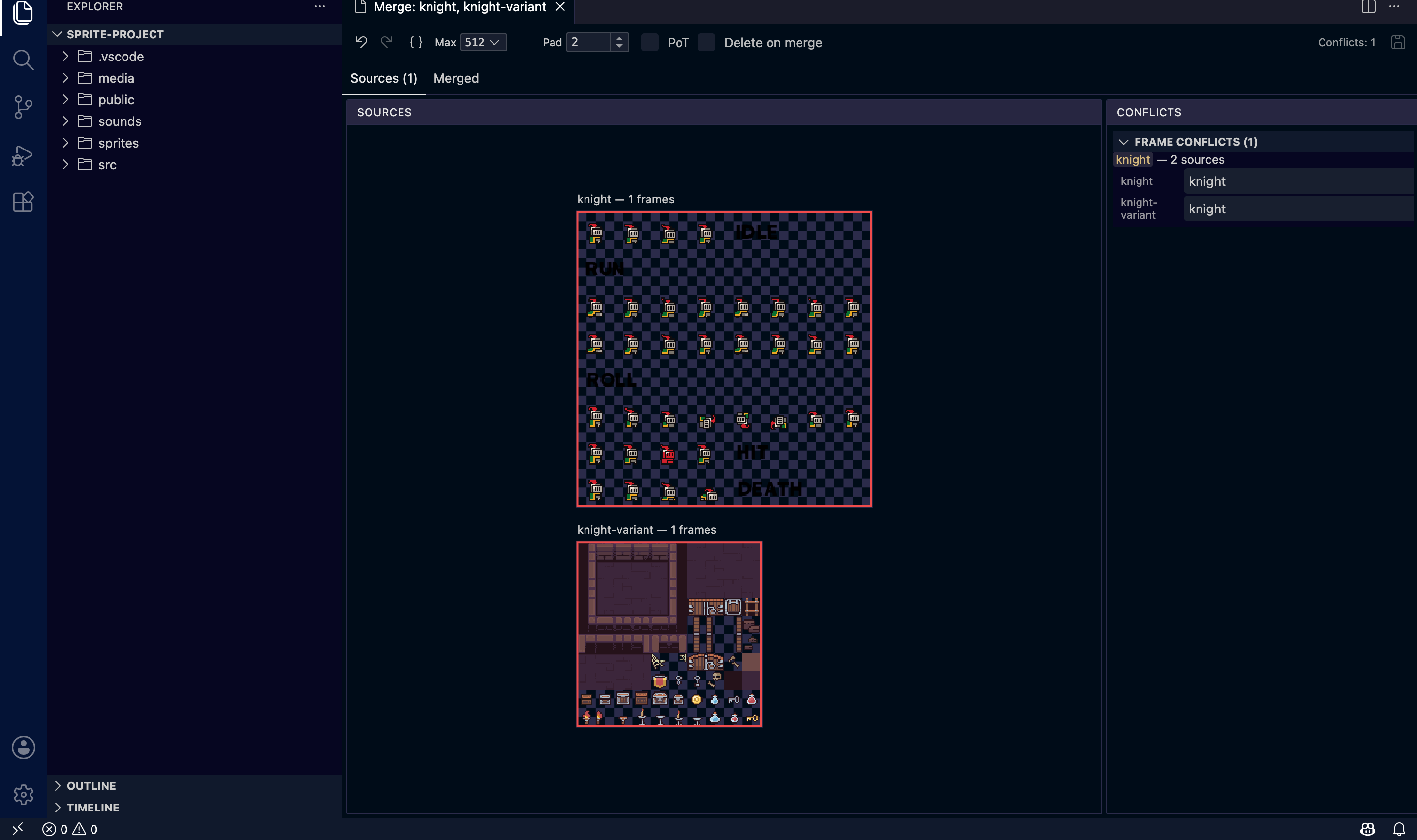The height and width of the screenshot is (840, 1417).
Task: Expand the .vscode folder
Action: (65, 56)
